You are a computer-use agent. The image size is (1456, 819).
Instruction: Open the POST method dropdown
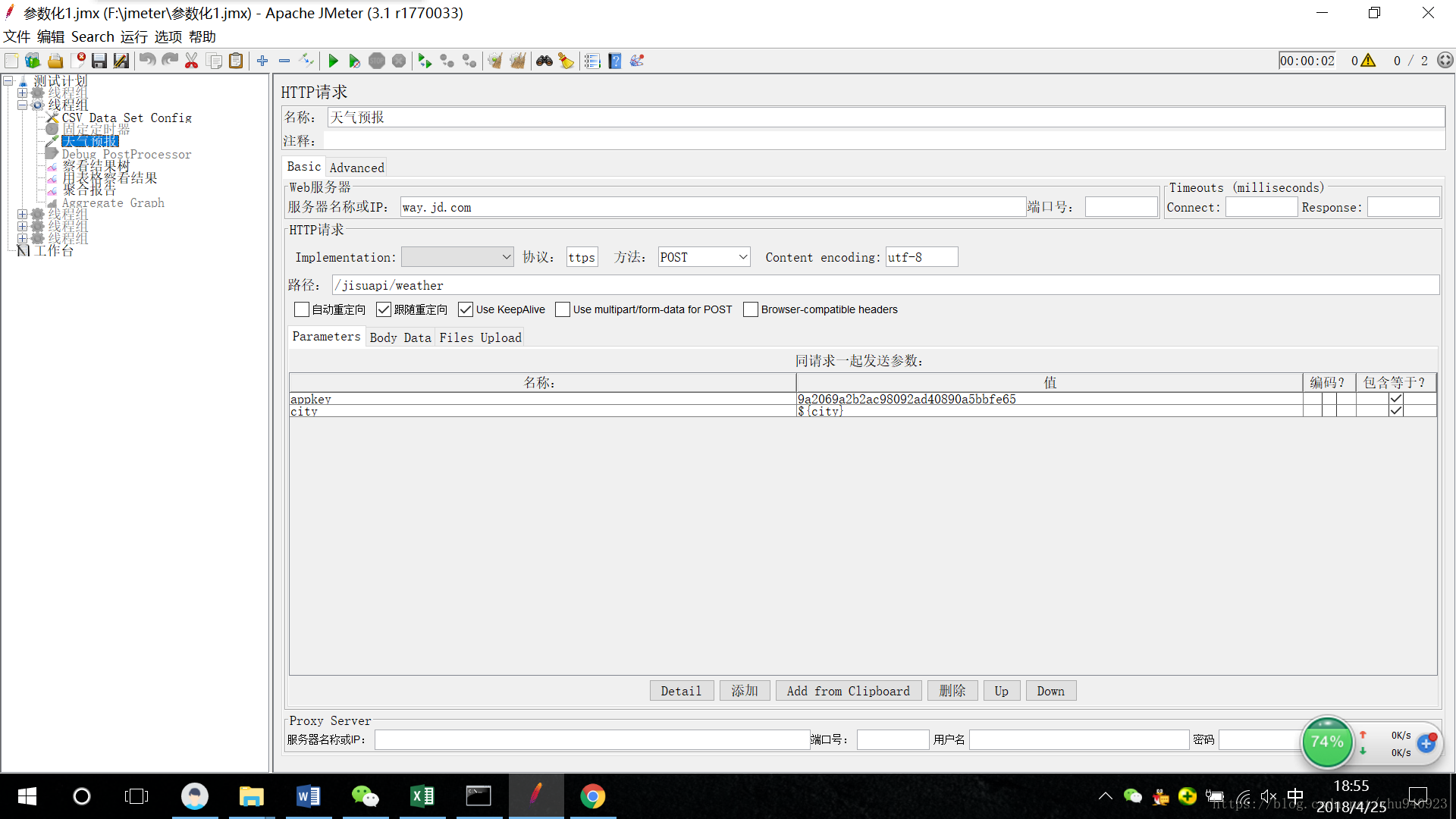704,257
